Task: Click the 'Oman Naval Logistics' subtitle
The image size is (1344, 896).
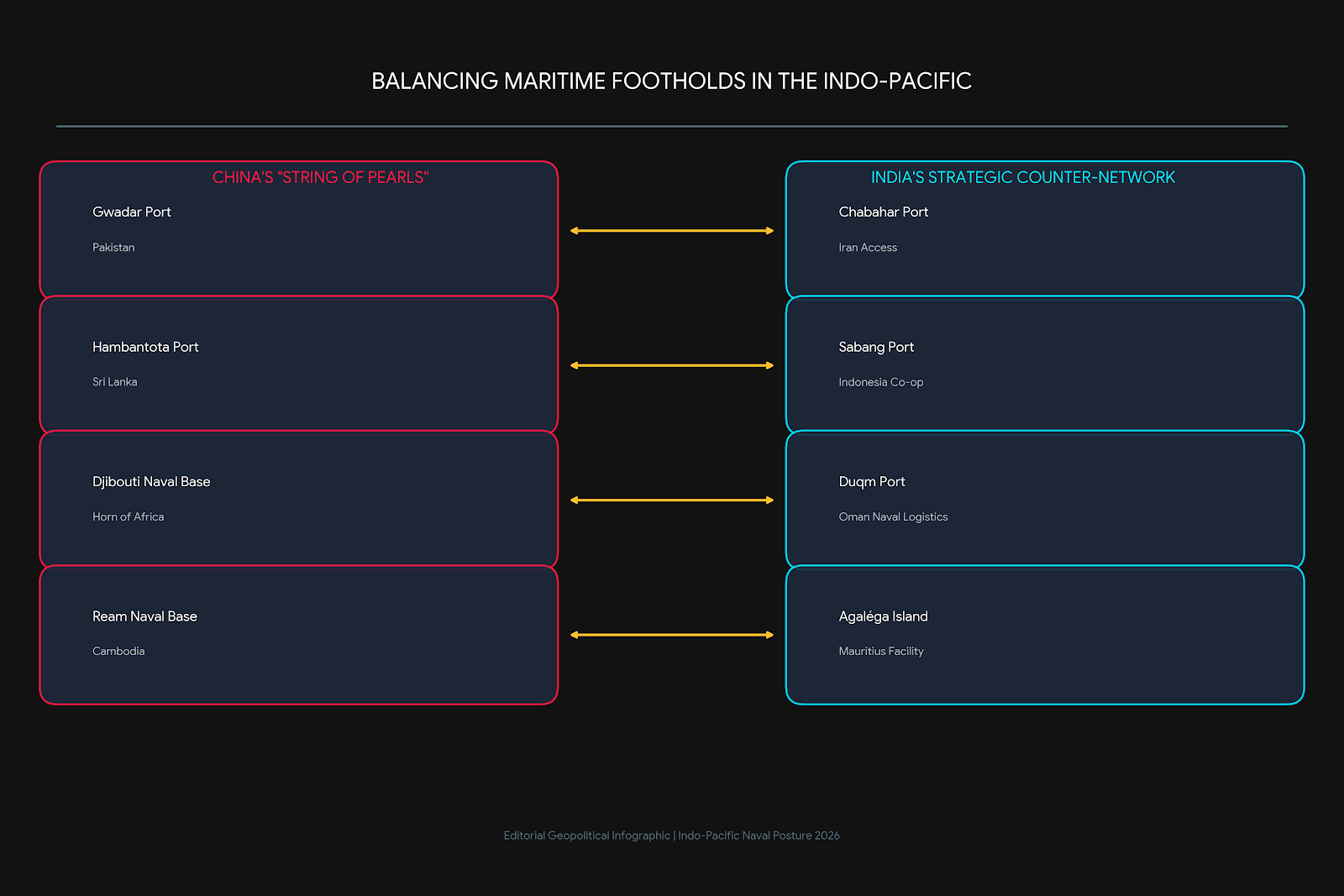Action: point(893,516)
